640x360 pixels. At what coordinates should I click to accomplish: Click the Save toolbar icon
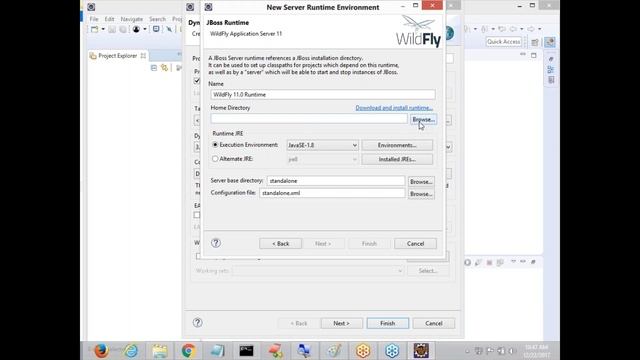pyautogui.click(x=112, y=29)
